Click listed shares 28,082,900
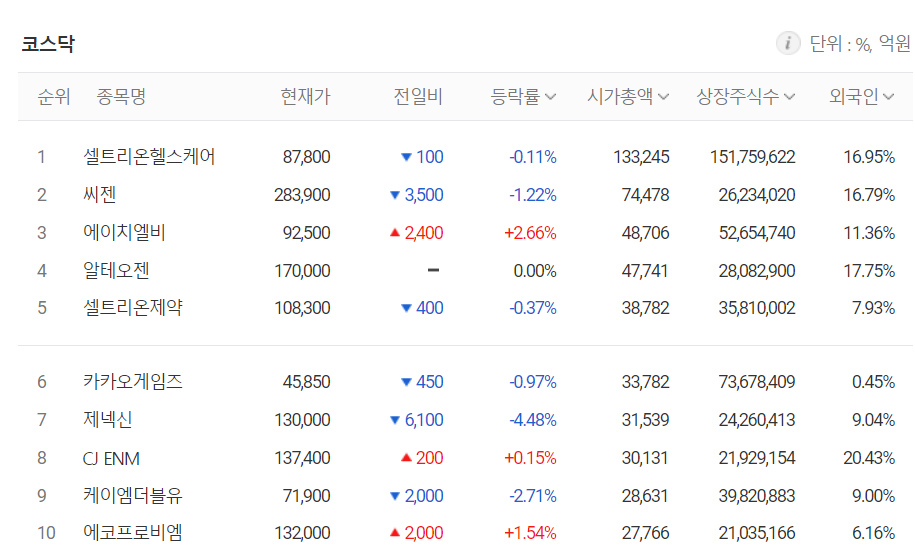 pyautogui.click(x=757, y=271)
